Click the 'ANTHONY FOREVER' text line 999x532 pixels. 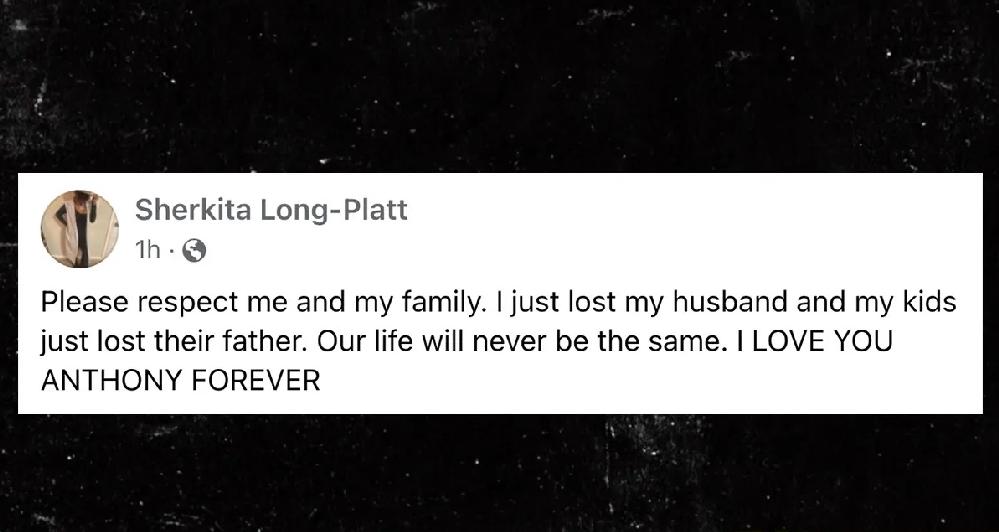click(x=180, y=381)
